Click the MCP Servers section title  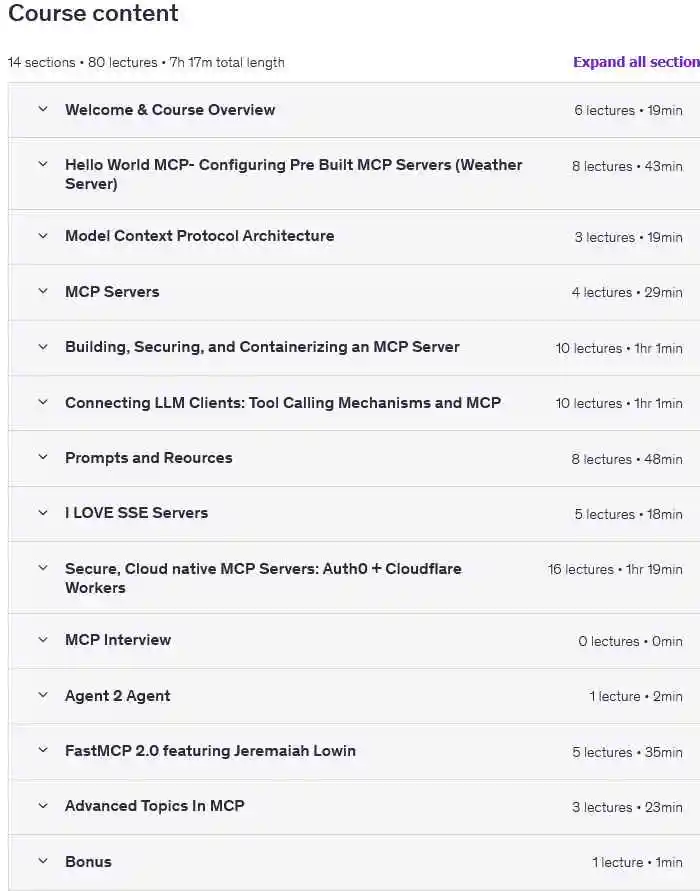click(112, 292)
